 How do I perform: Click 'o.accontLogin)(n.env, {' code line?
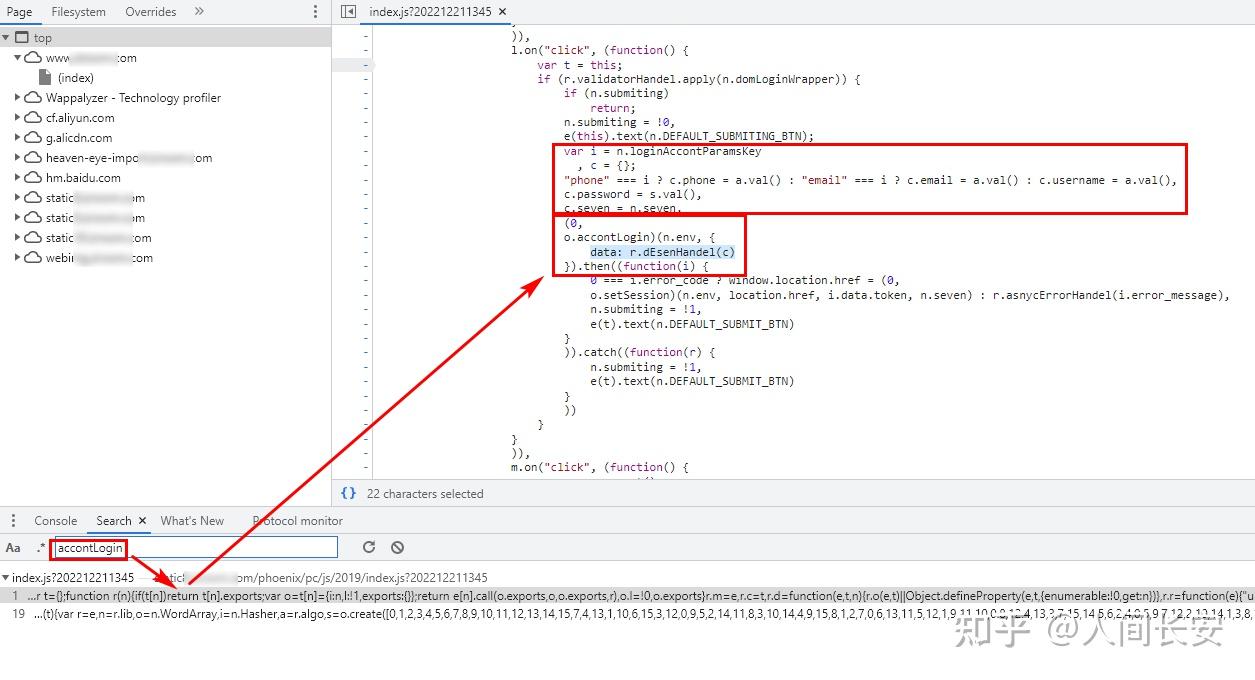[640, 238]
